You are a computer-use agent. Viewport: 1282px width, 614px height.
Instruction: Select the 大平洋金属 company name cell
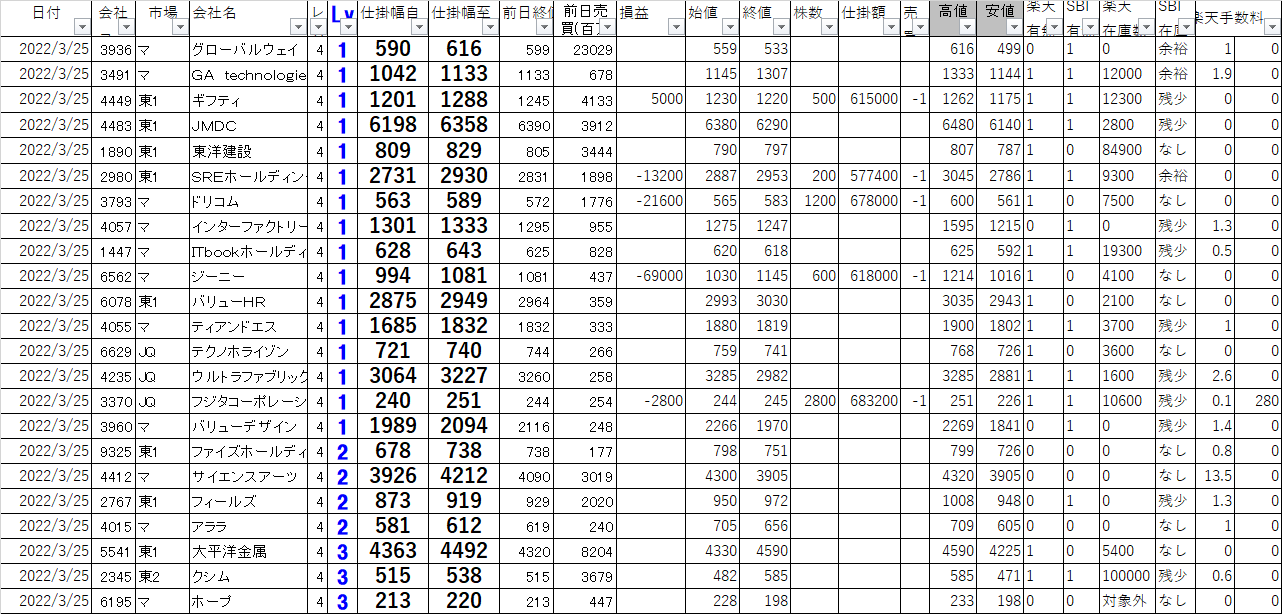(x=248, y=551)
